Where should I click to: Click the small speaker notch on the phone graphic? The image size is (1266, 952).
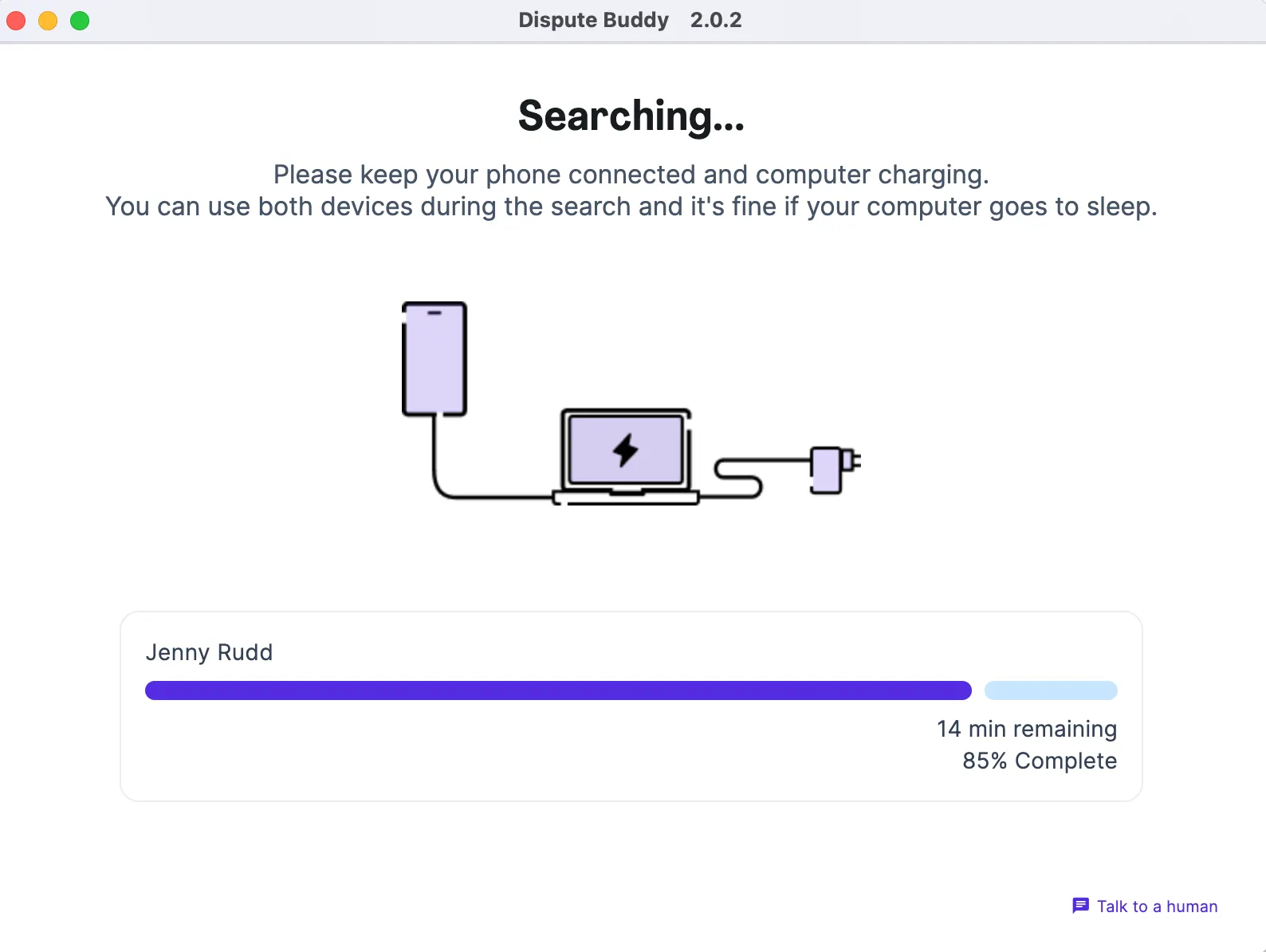point(434,314)
